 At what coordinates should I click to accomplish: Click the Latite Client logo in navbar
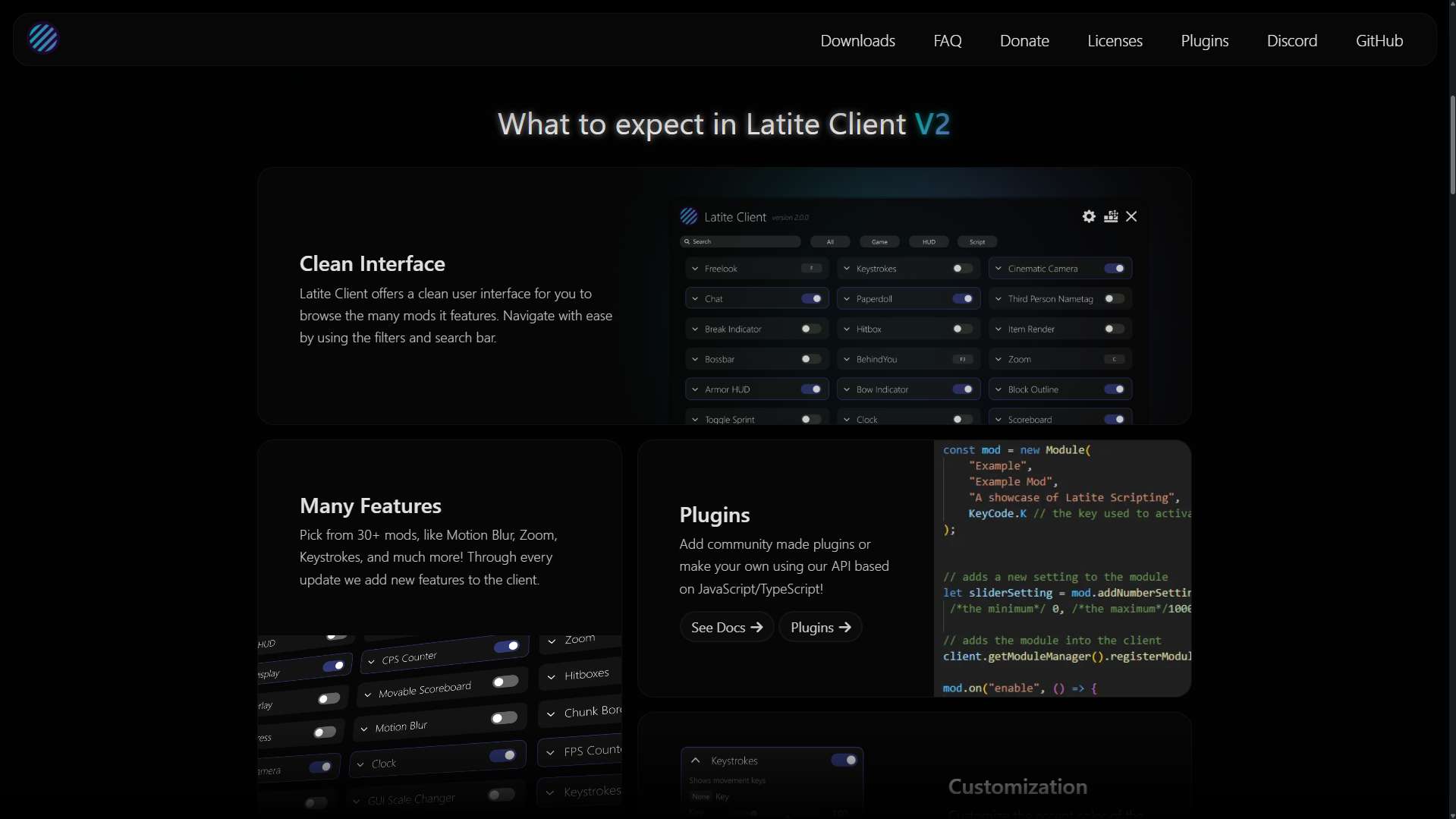click(43, 38)
